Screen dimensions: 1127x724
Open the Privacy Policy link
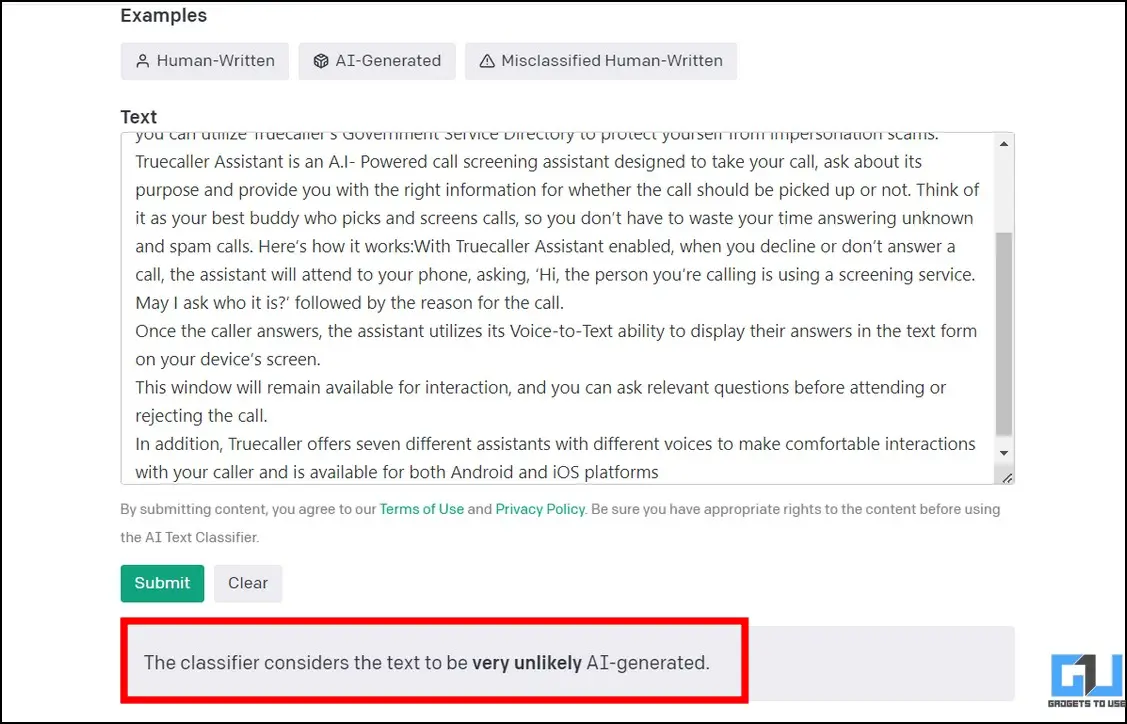pos(540,509)
